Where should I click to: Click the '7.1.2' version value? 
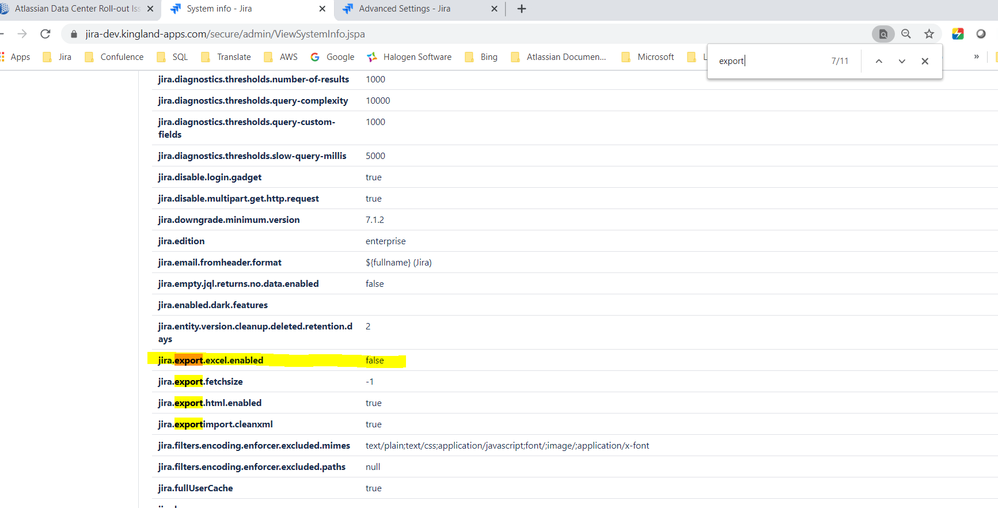(x=375, y=220)
